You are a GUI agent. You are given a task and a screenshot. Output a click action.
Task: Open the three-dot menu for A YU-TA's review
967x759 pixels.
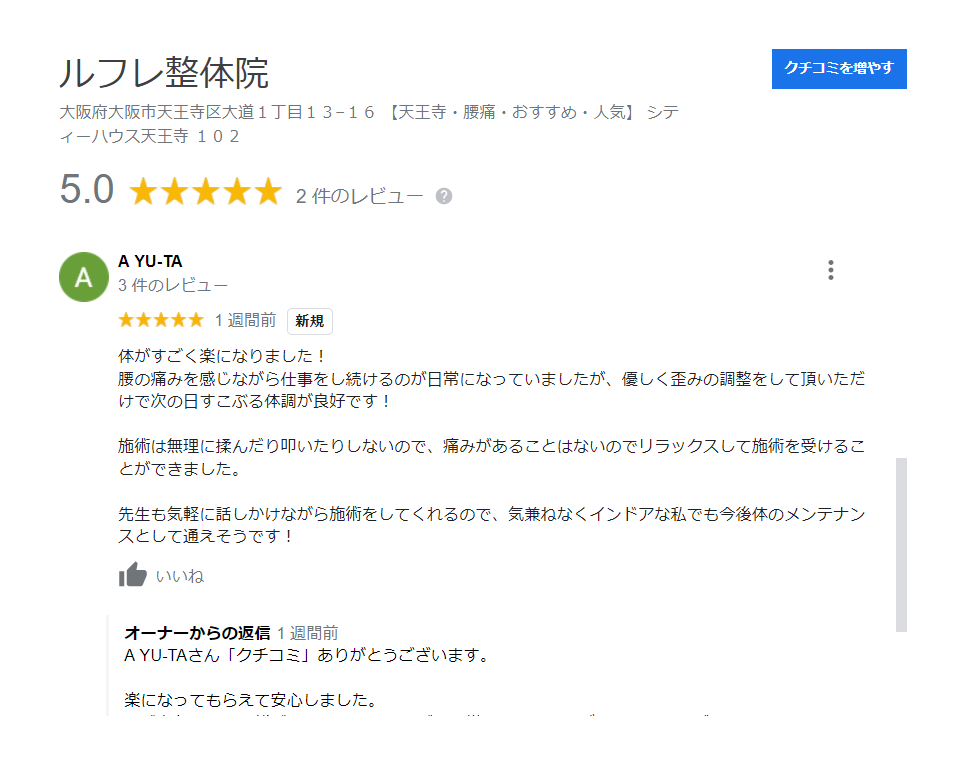click(x=831, y=270)
